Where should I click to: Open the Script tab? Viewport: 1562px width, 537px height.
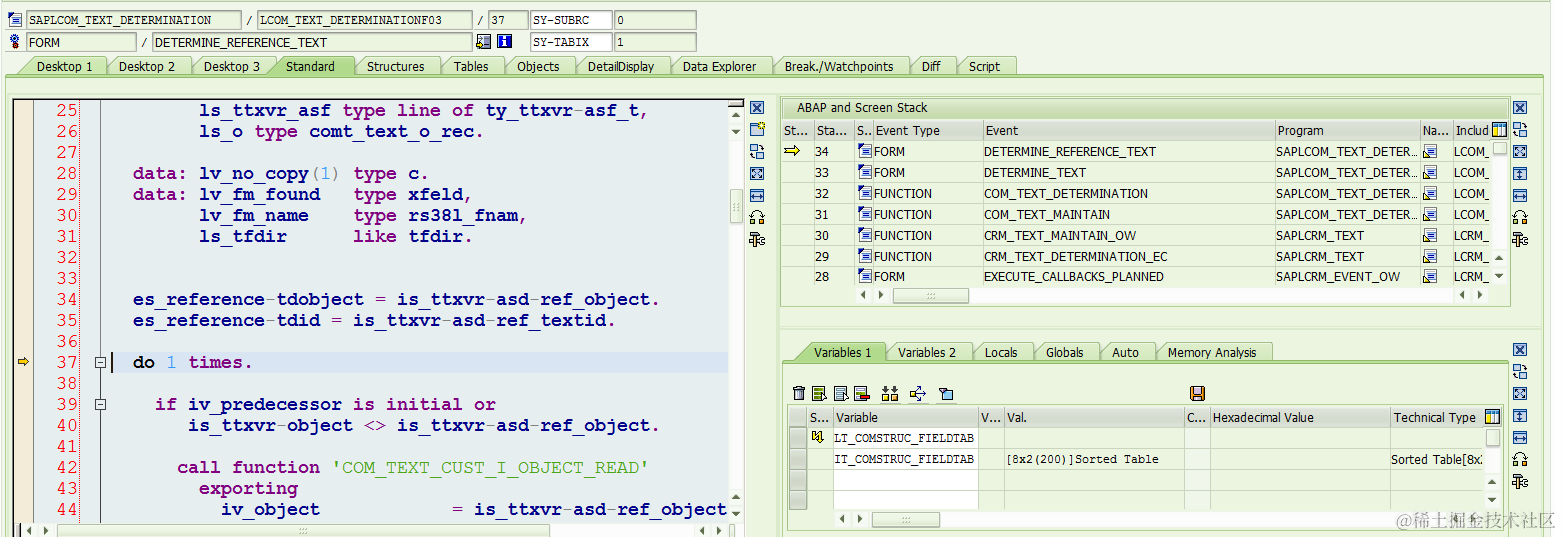tap(984, 67)
